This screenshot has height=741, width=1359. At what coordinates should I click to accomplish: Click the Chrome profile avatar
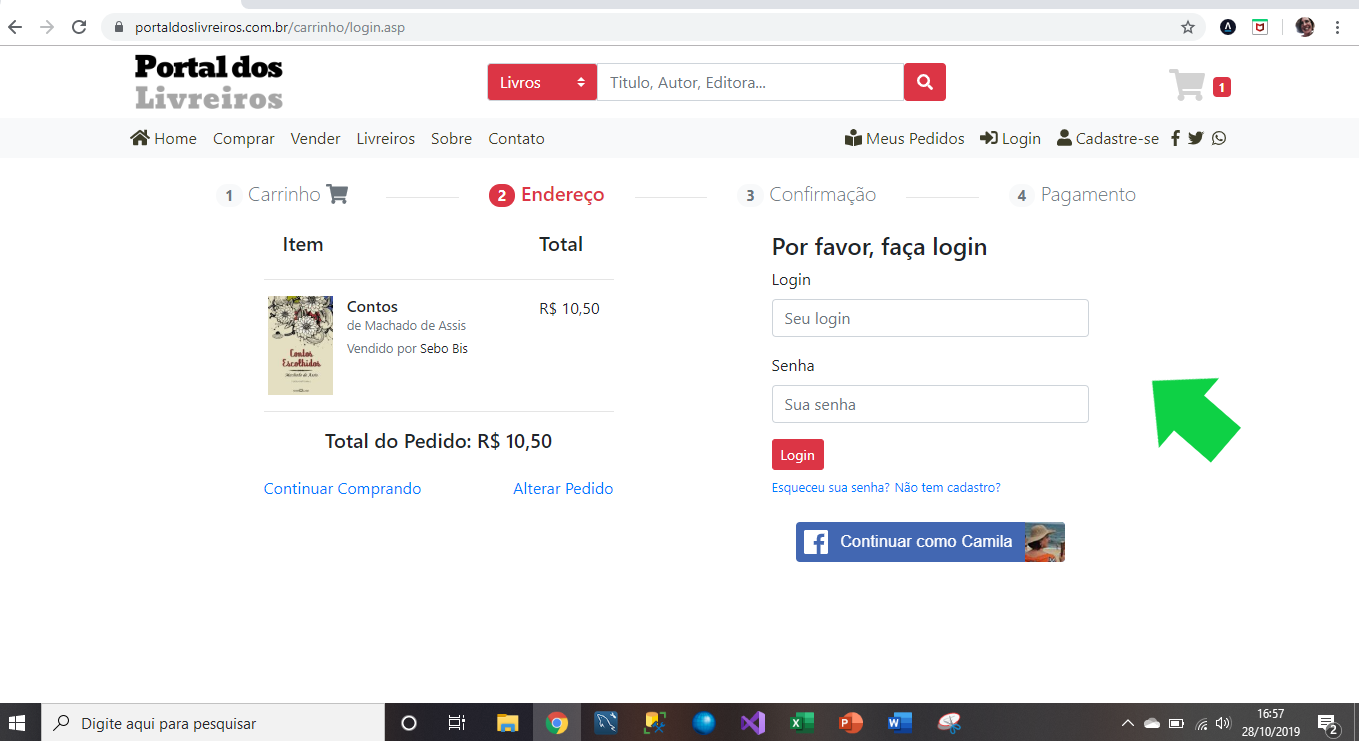1305,27
